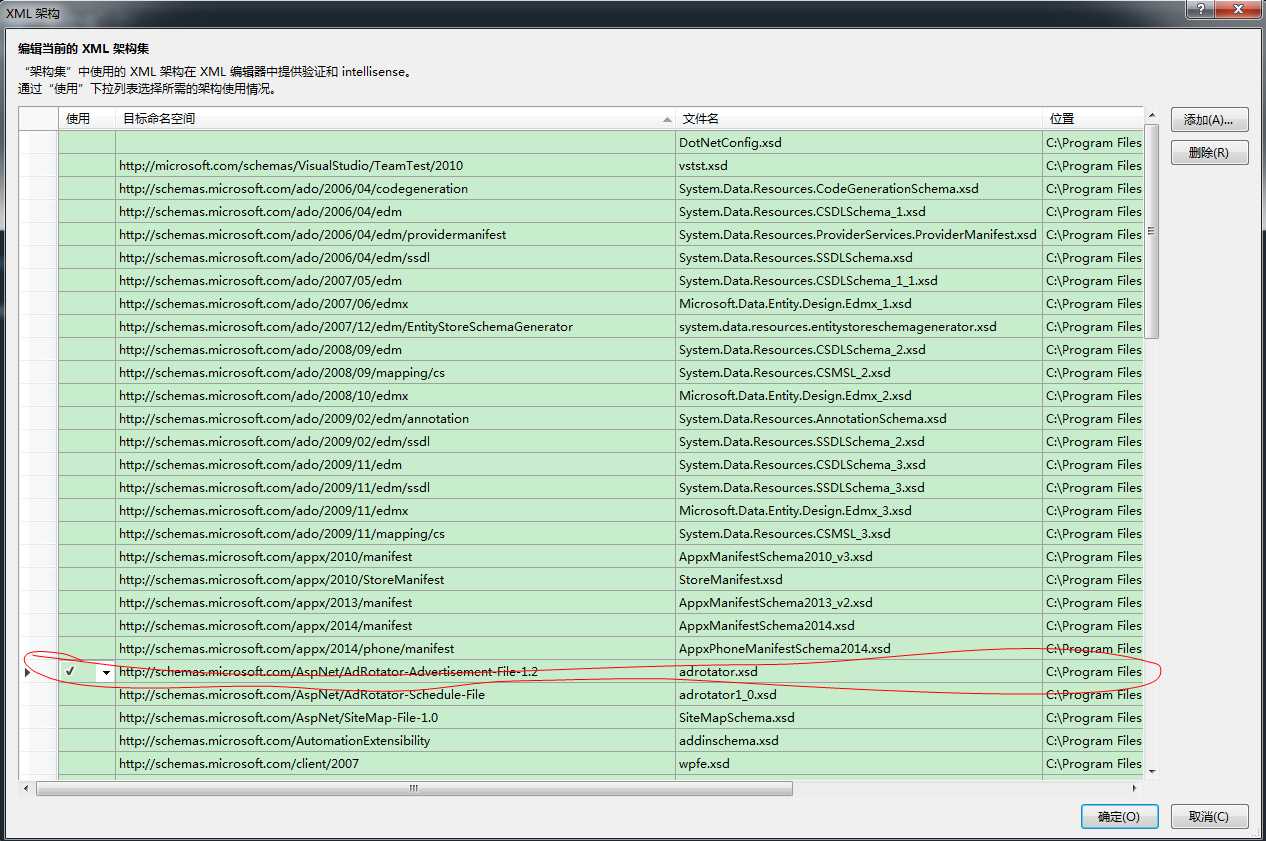Click the help question mark button in title bar
1266x841 pixels.
[x=1200, y=8]
